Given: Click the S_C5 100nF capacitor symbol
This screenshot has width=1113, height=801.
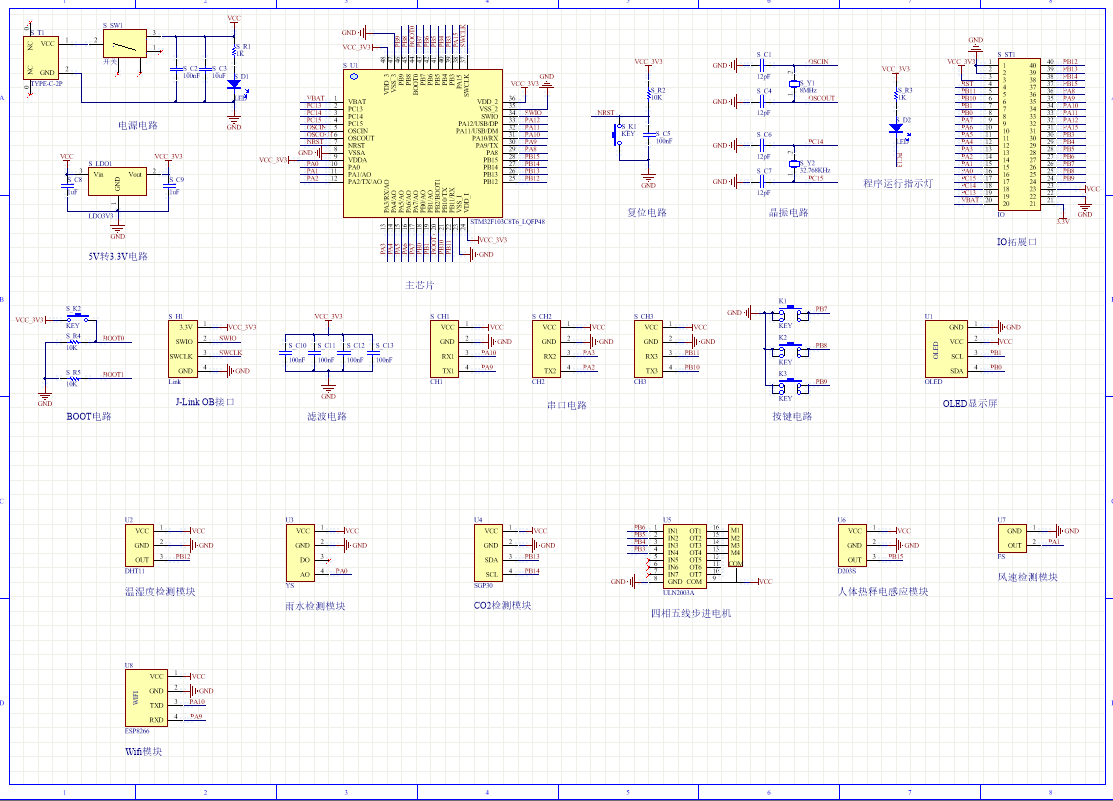Looking at the screenshot, I should pos(649,134).
